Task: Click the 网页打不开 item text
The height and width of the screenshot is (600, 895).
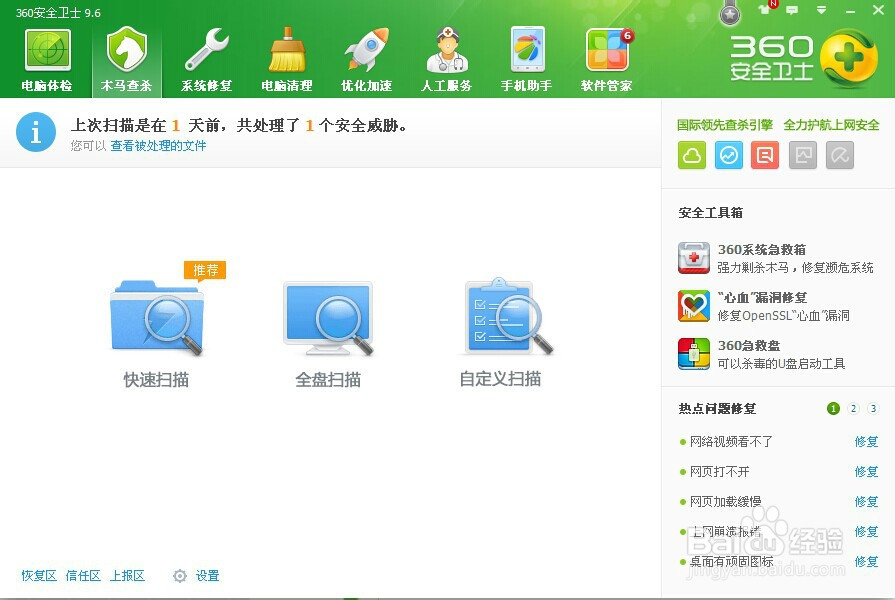Action: [x=720, y=472]
